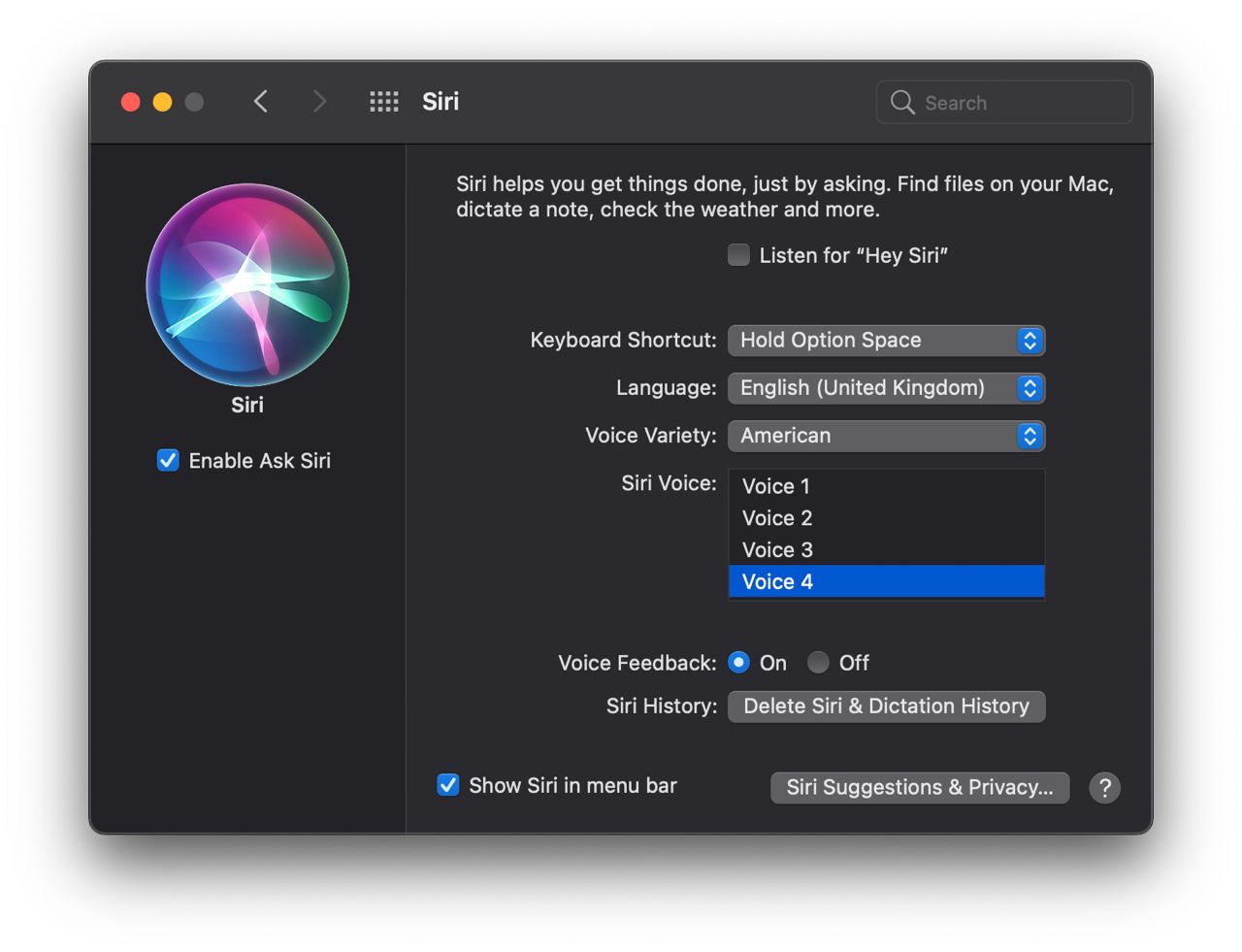The width and height of the screenshot is (1242, 952).
Task: Select Voice Feedback On radio button
Action: point(739,663)
